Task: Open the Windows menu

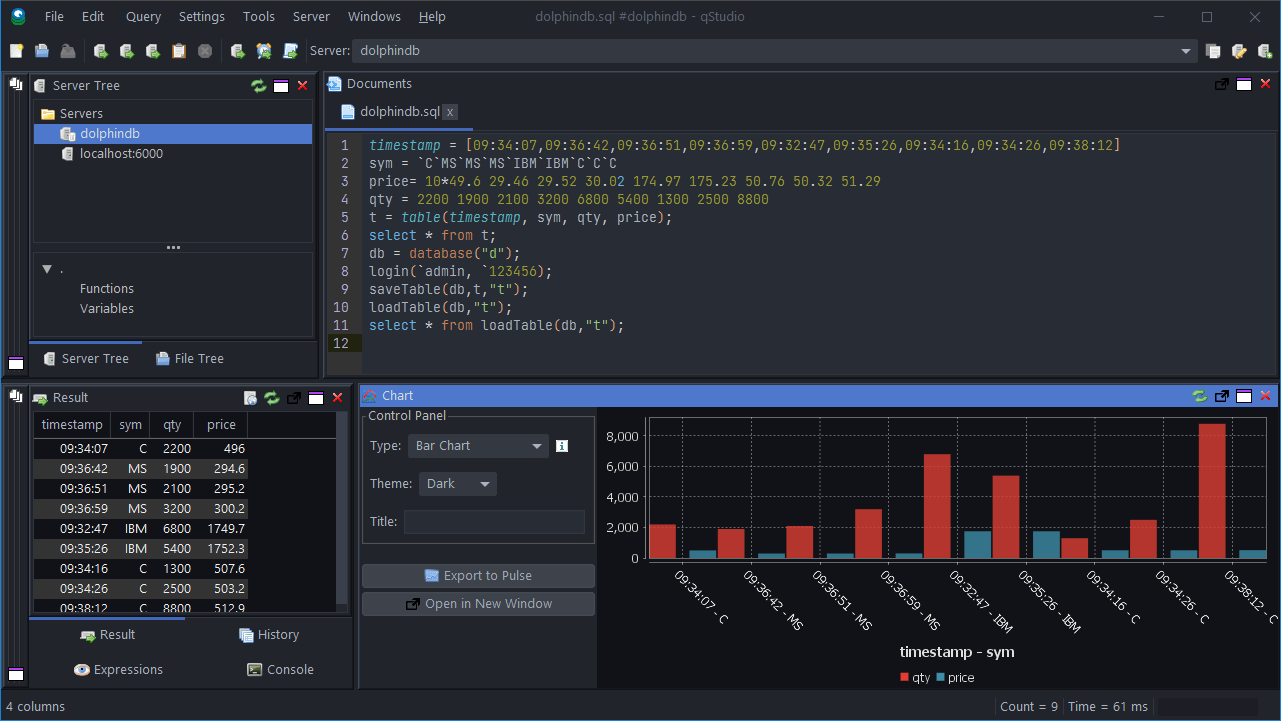Action: coord(374,17)
